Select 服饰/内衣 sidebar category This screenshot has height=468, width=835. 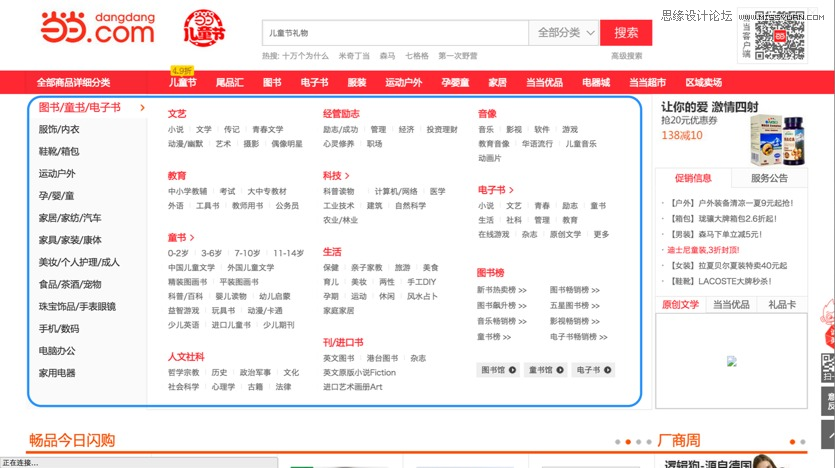click(x=59, y=129)
